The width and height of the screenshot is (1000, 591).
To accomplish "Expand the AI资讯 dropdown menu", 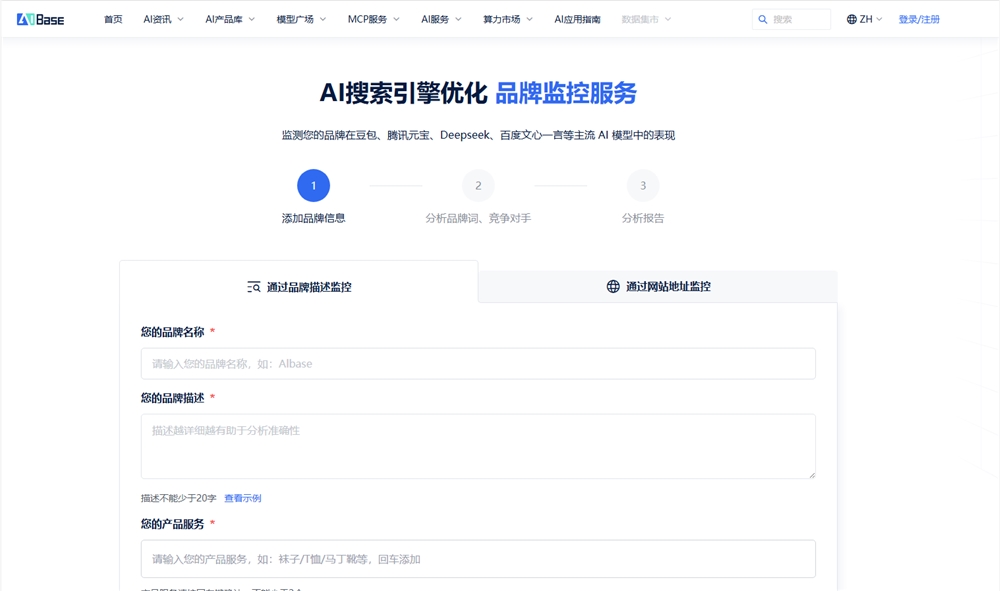I will click(x=161, y=18).
